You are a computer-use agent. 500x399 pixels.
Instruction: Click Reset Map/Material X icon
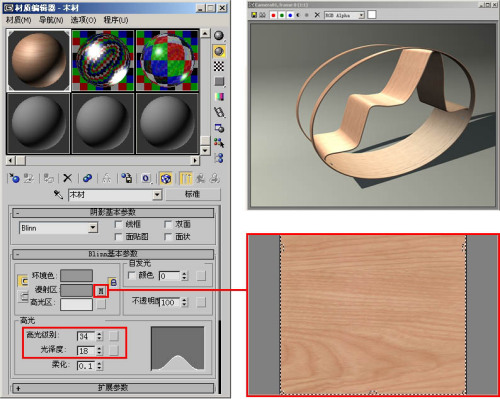(x=68, y=178)
